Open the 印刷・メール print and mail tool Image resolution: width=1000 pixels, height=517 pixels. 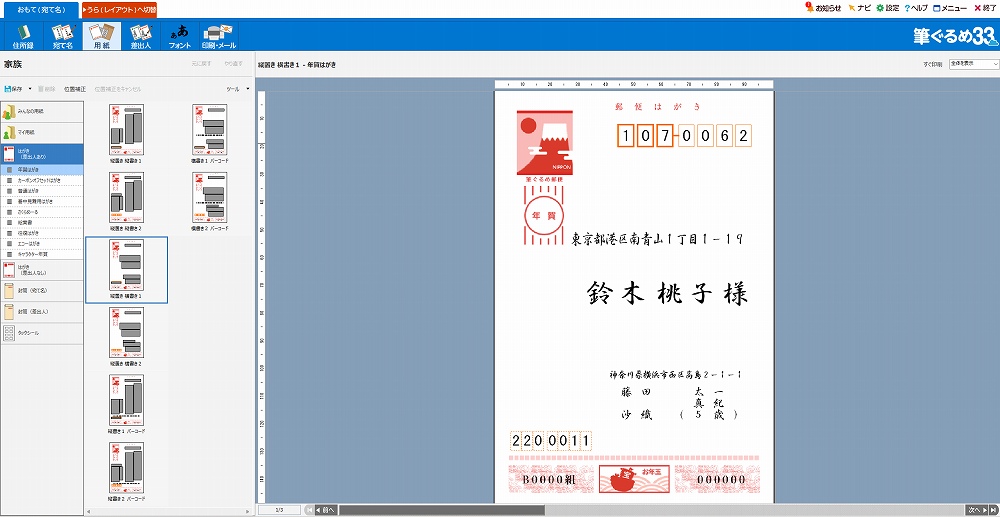(x=219, y=36)
